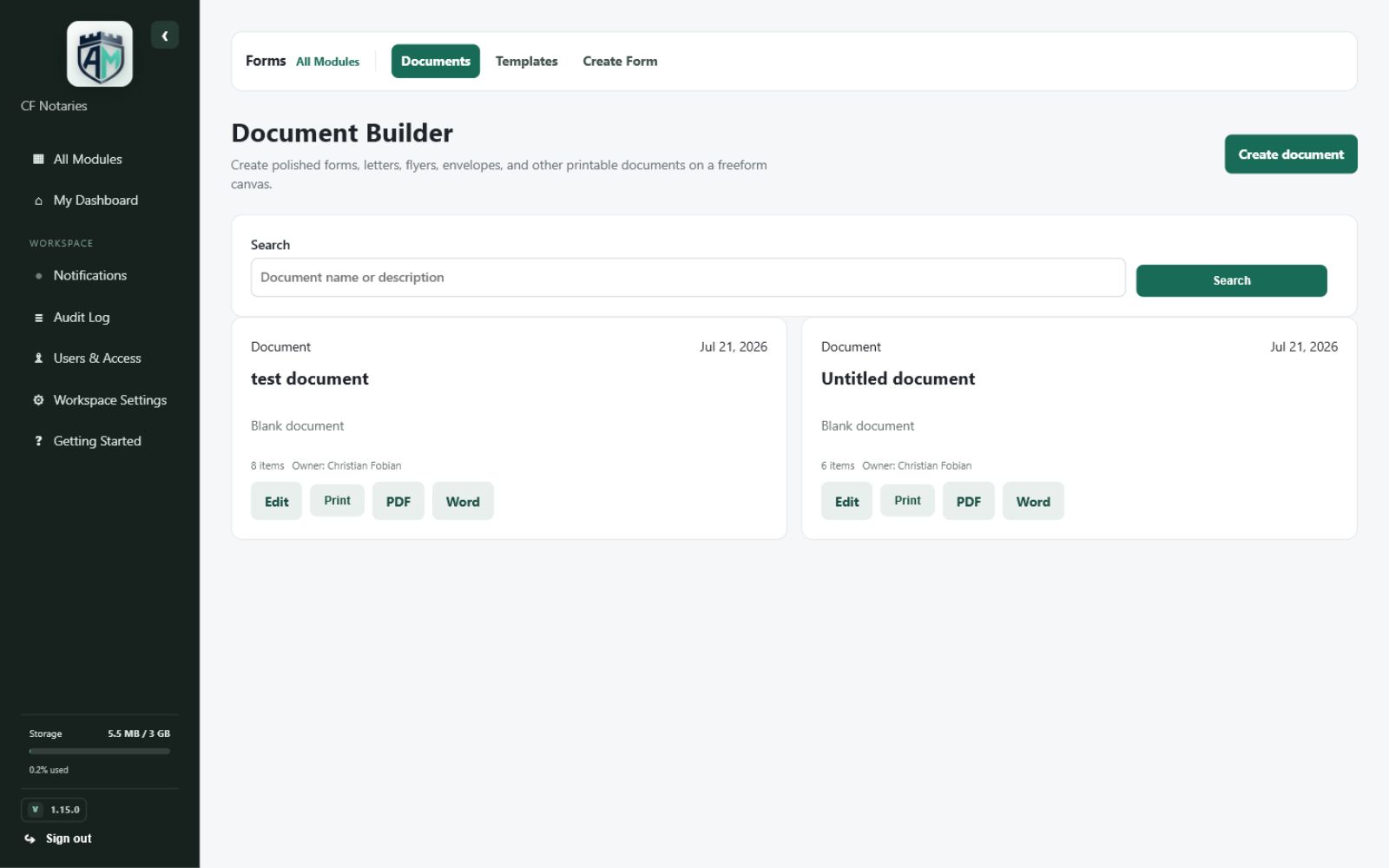This screenshot has width=1389, height=868.
Task: Edit the test document
Action: click(276, 501)
